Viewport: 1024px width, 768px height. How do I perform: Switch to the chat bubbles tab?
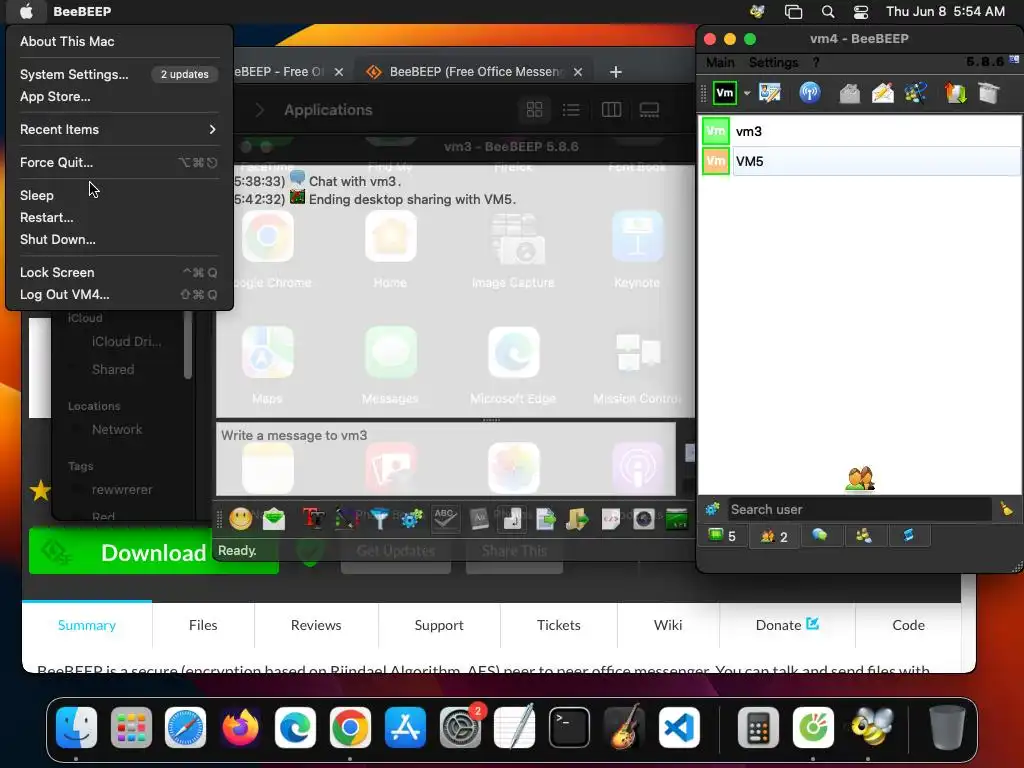820,536
